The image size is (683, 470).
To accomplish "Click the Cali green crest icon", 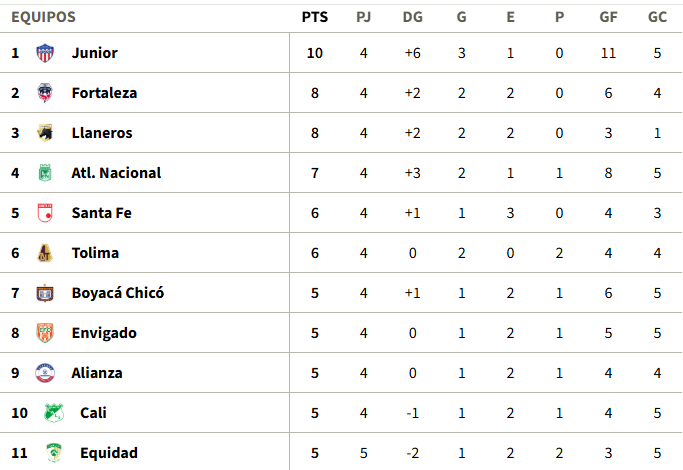I will point(54,413).
